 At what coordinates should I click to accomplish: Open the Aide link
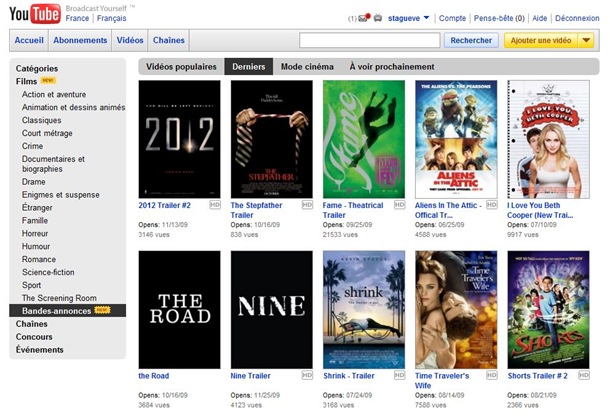540,18
